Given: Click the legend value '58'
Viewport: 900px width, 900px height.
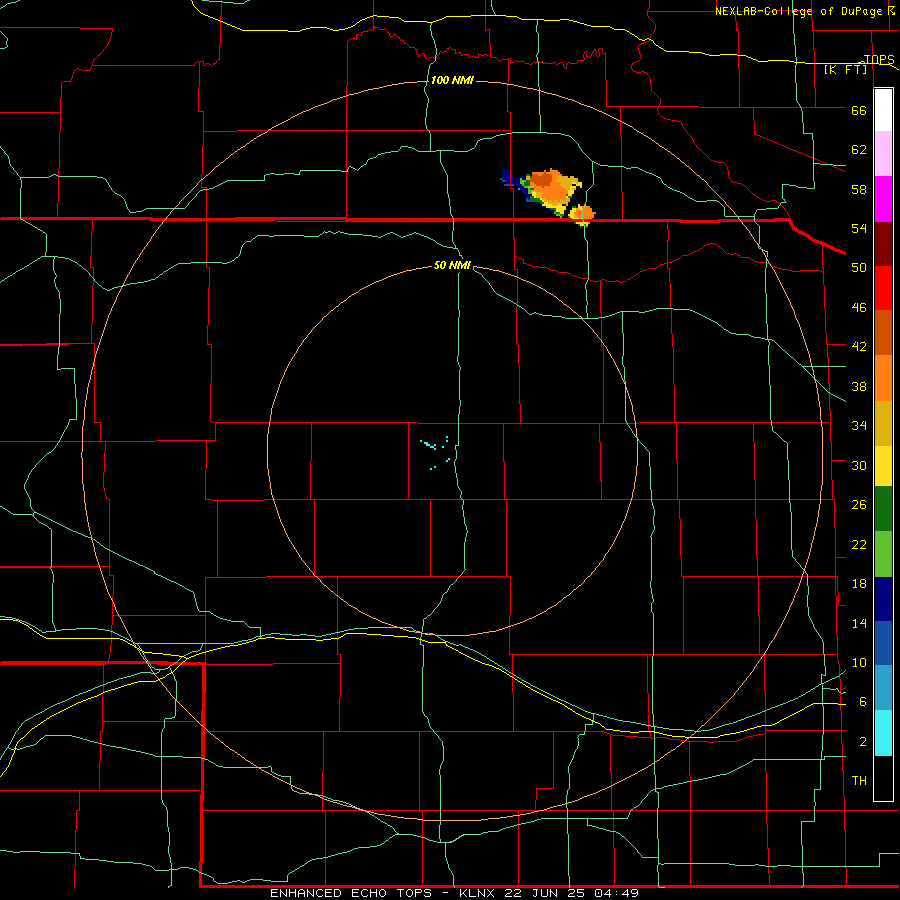Looking at the screenshot, I should [859, 189].
